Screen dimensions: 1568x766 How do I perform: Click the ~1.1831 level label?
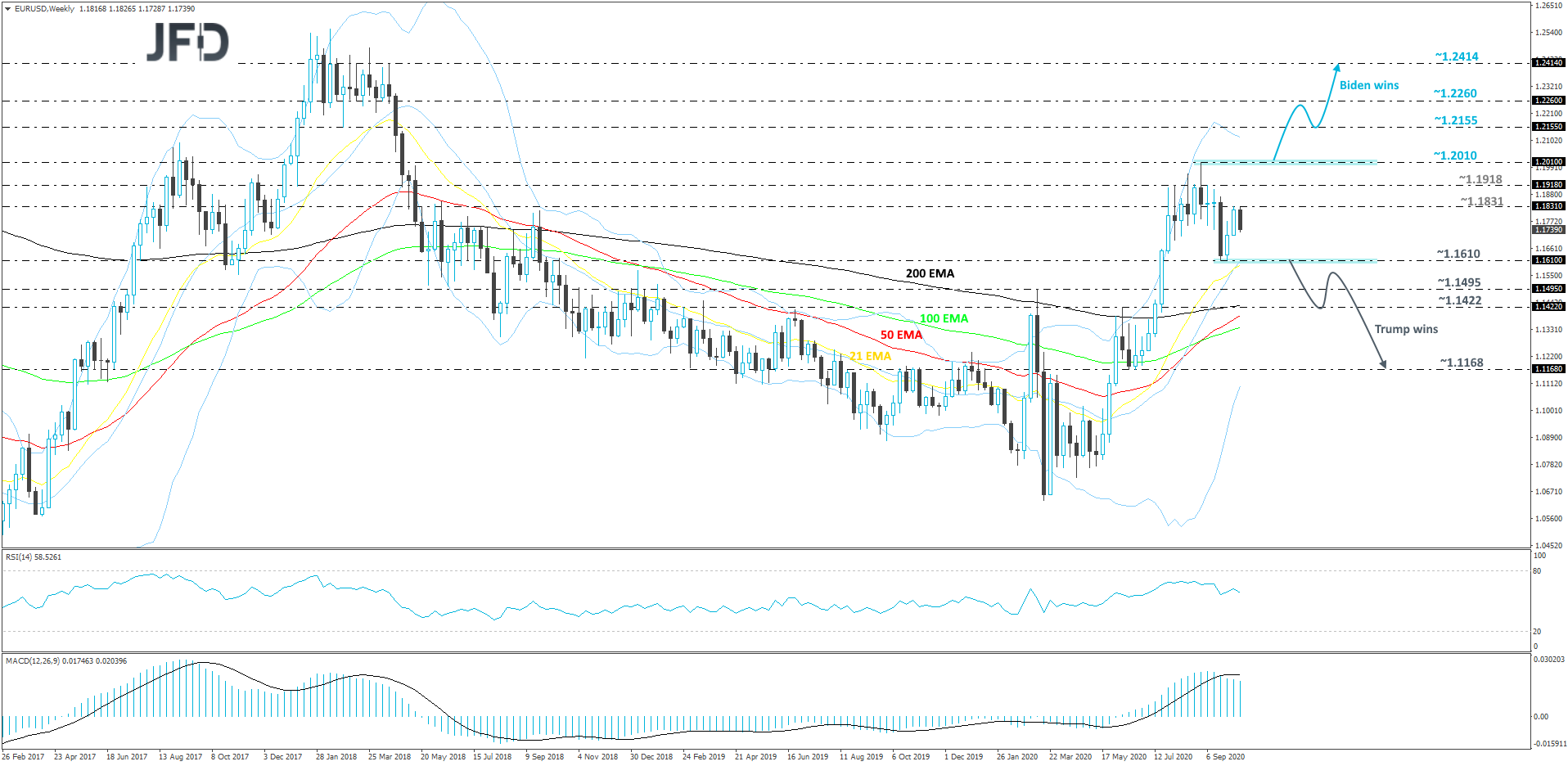tap(1481, 201)
